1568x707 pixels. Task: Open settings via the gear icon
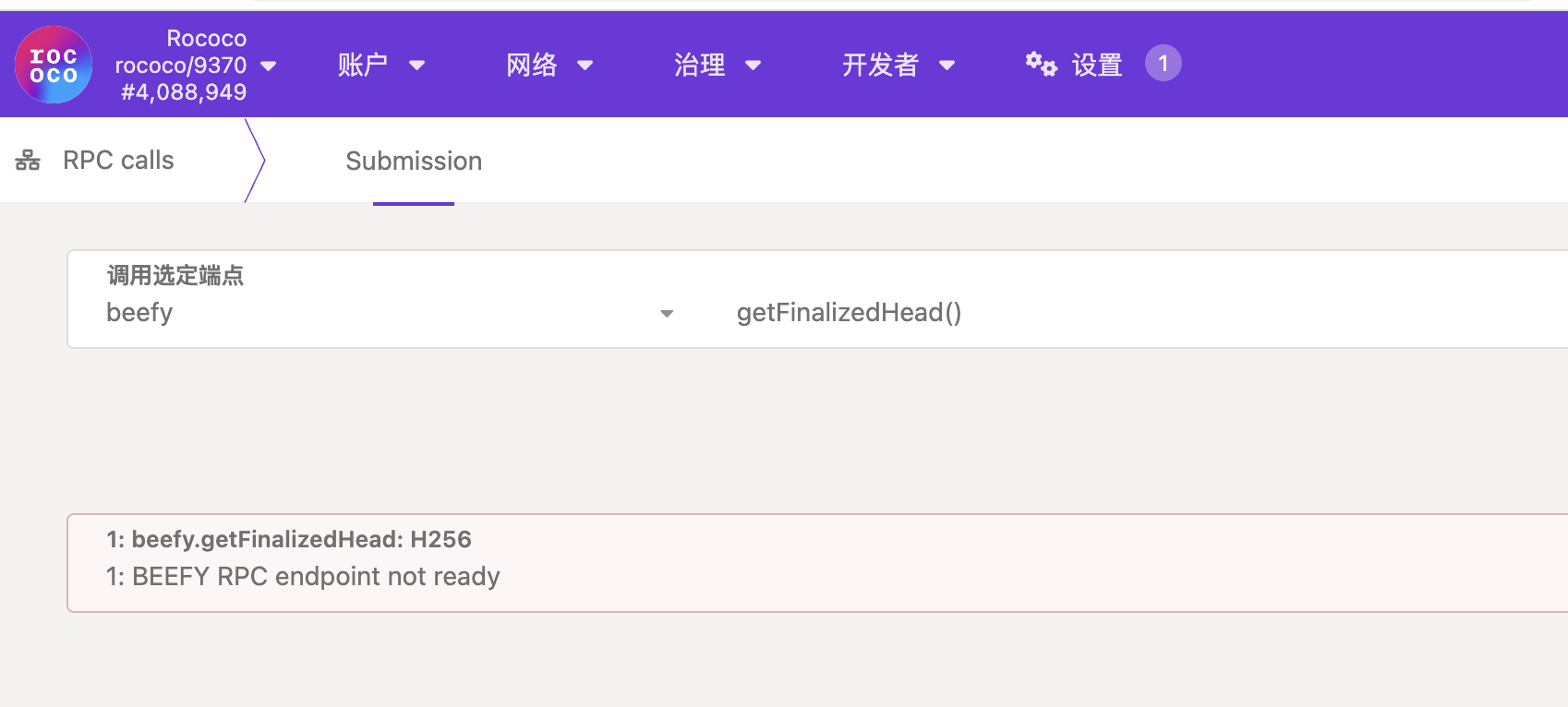pyautogui.click(x=1041, y=64)
